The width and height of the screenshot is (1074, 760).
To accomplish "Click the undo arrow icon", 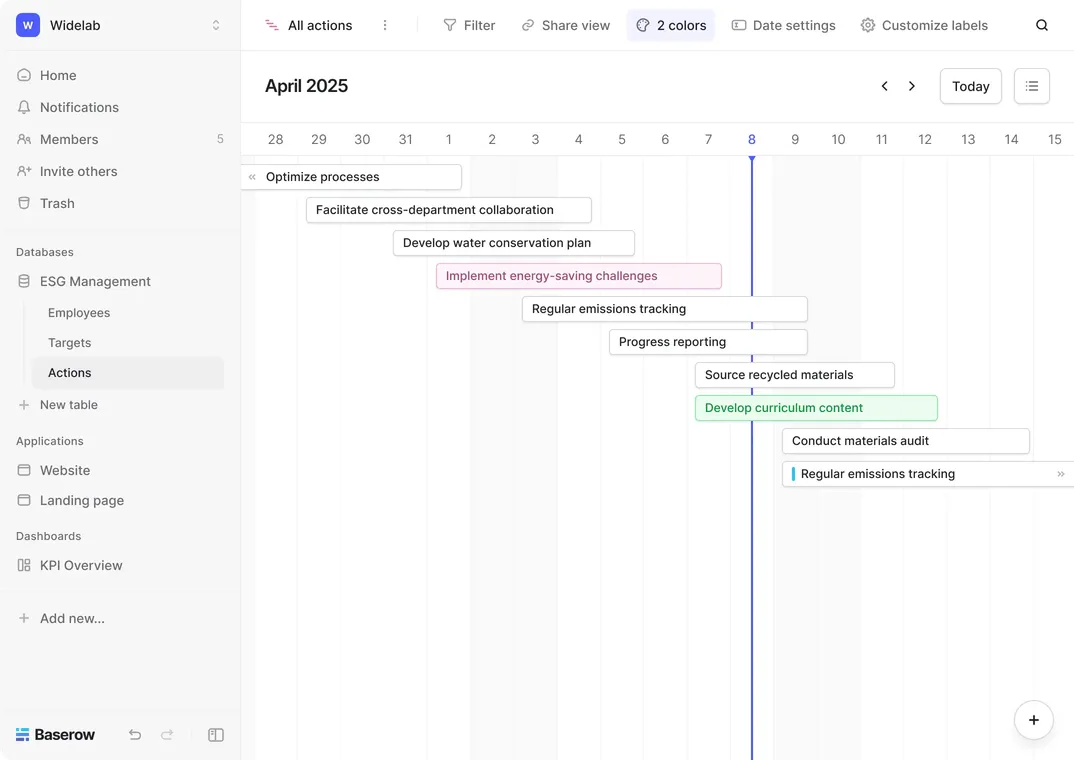I will click(x=135, y=735).
